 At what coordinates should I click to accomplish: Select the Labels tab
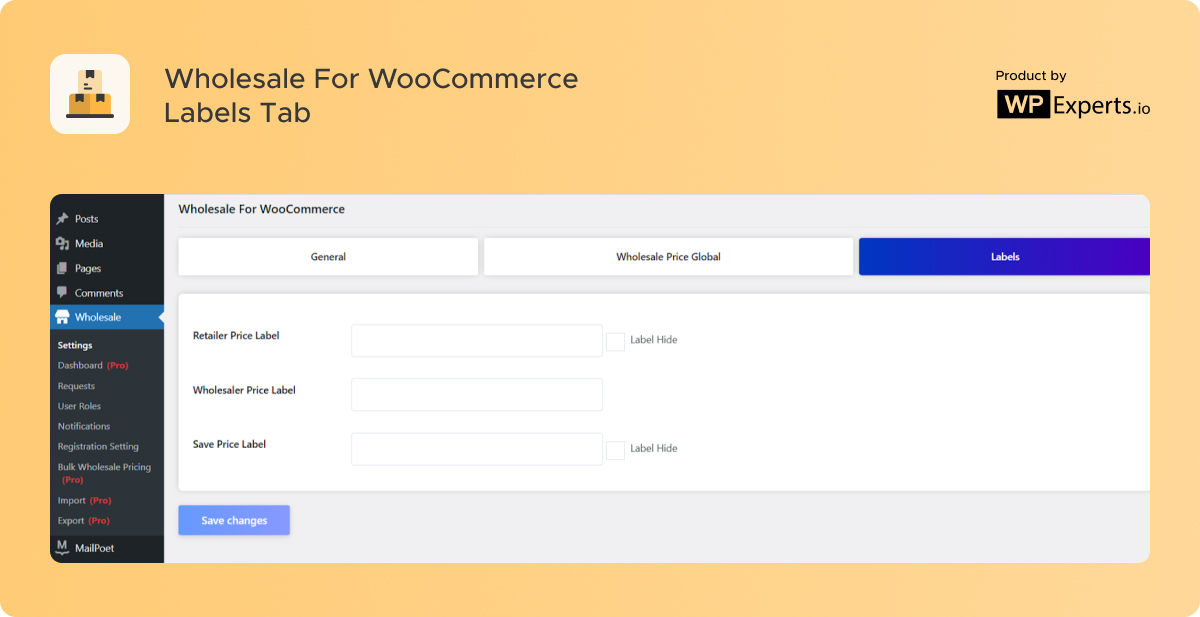pyautogui.click(x=1004, y=257)
